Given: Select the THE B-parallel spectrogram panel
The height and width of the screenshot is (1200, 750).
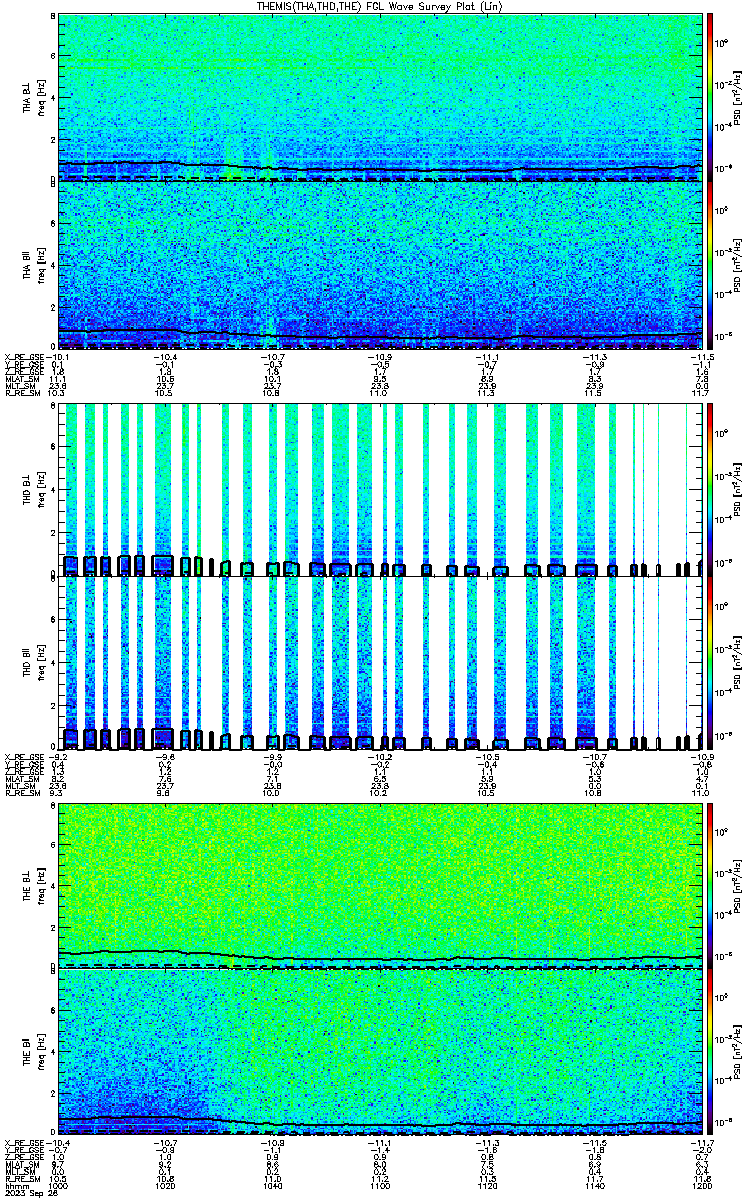Looking at the screenshot, I should pos(381,1052).
